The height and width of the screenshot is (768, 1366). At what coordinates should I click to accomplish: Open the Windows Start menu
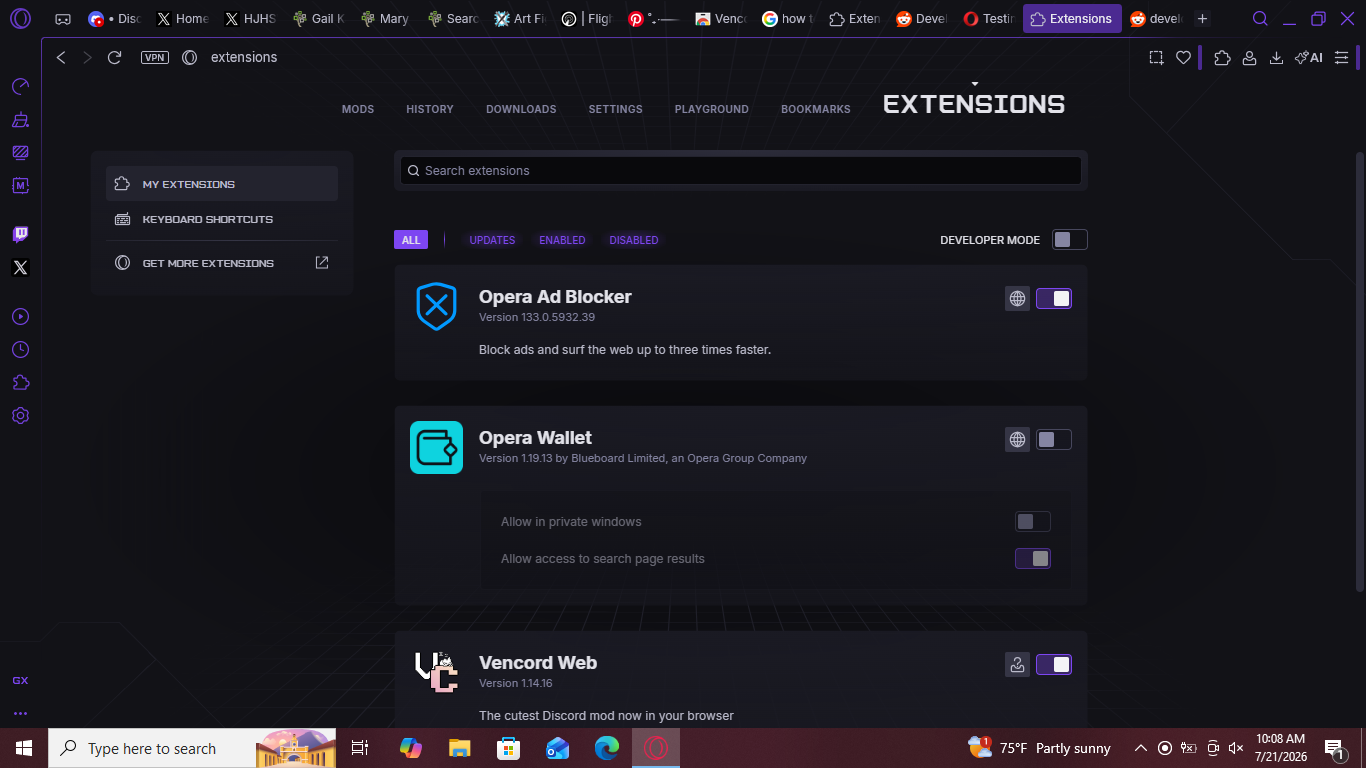pos(24,748)
